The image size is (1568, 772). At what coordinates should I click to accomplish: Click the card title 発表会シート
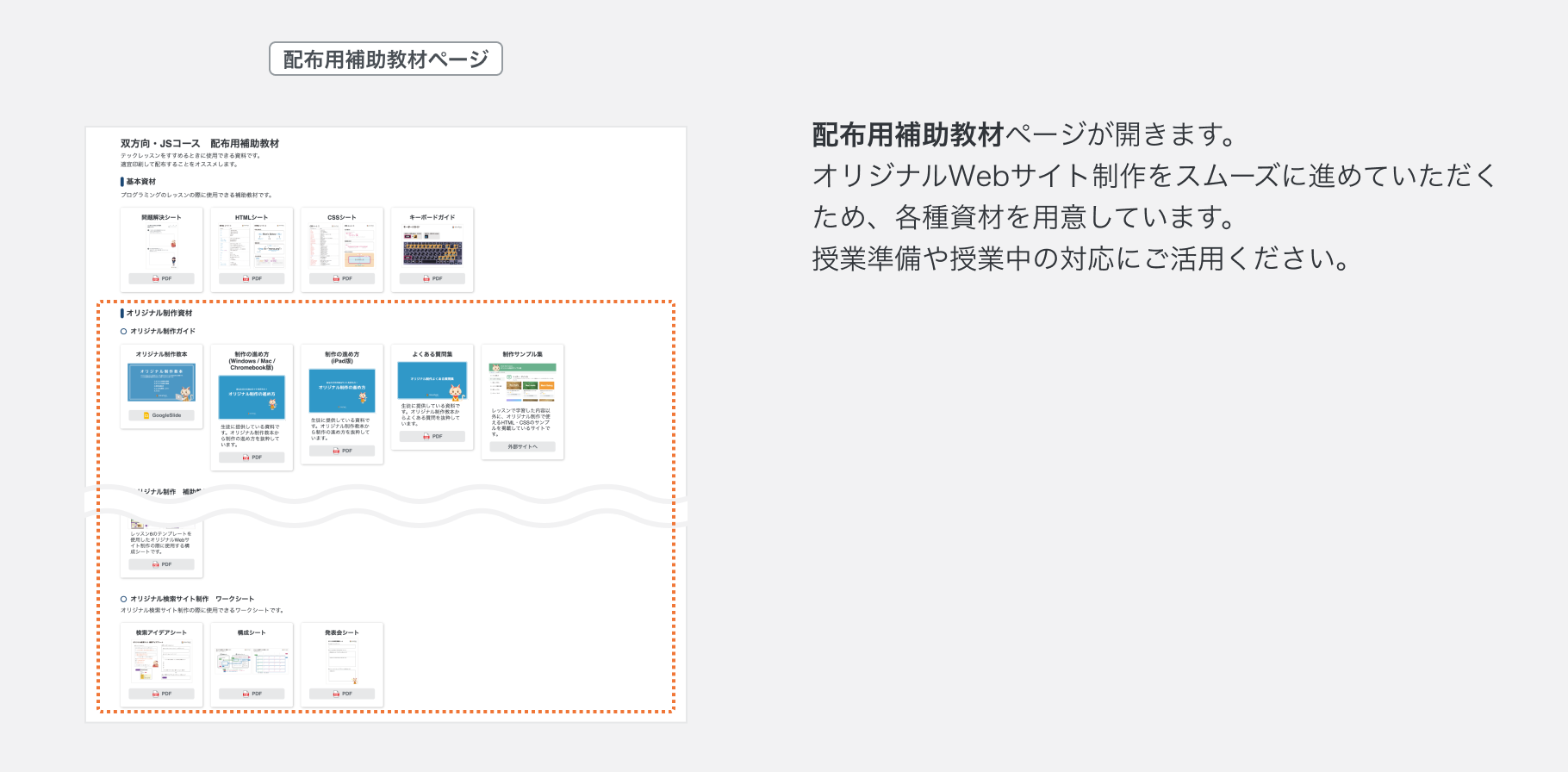click(342, 632)
